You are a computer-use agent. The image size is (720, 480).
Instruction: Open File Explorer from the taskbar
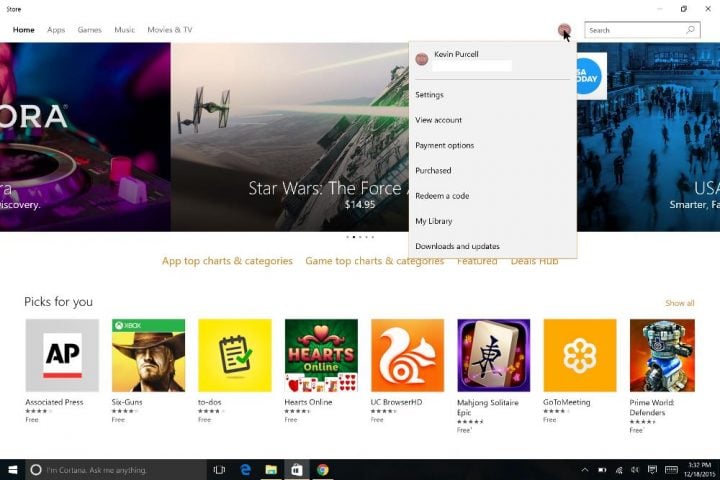tap(271, 469)
